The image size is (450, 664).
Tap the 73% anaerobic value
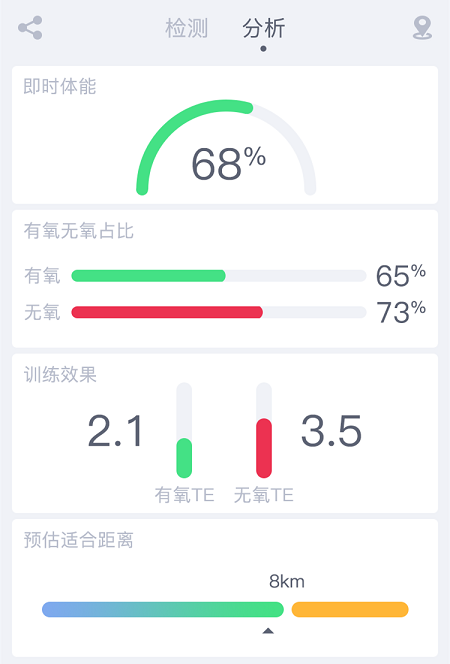tap(401, 312)
